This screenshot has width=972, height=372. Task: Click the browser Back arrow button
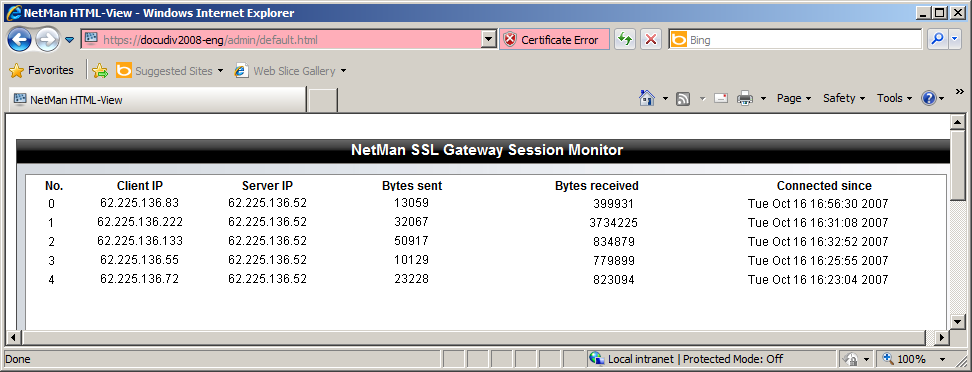click(19, 40)
